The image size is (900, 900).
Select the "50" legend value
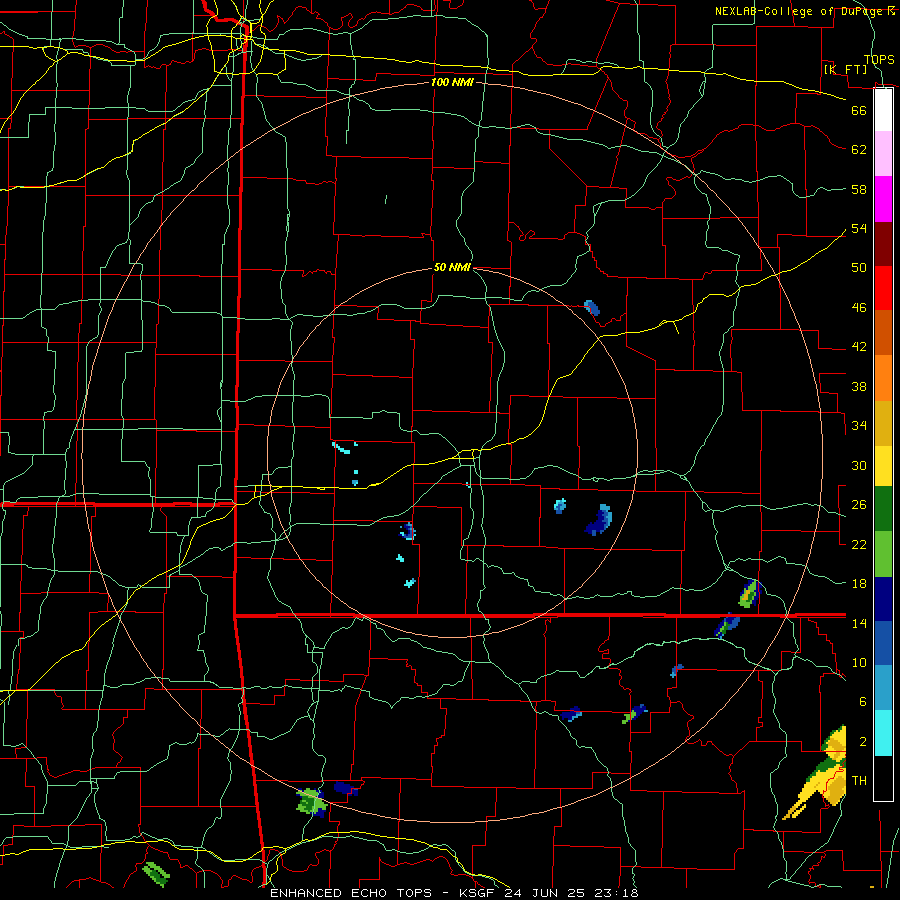pos(859,268)
